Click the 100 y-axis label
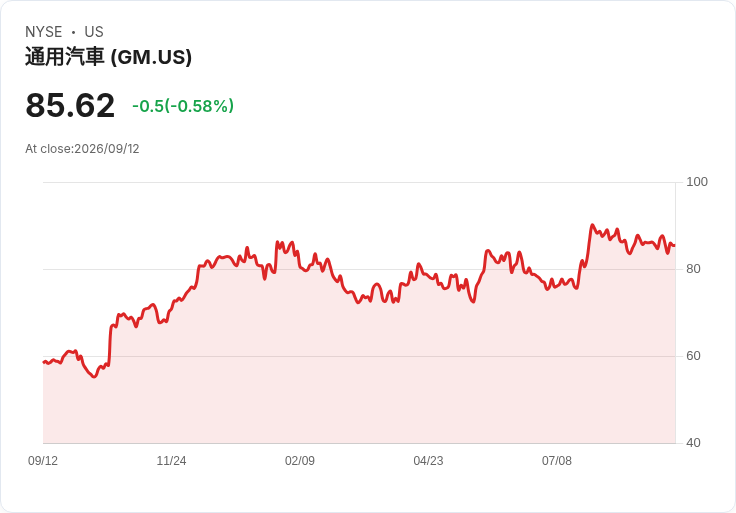Screen dimensions: 736x513 click(x=697, y=182)
